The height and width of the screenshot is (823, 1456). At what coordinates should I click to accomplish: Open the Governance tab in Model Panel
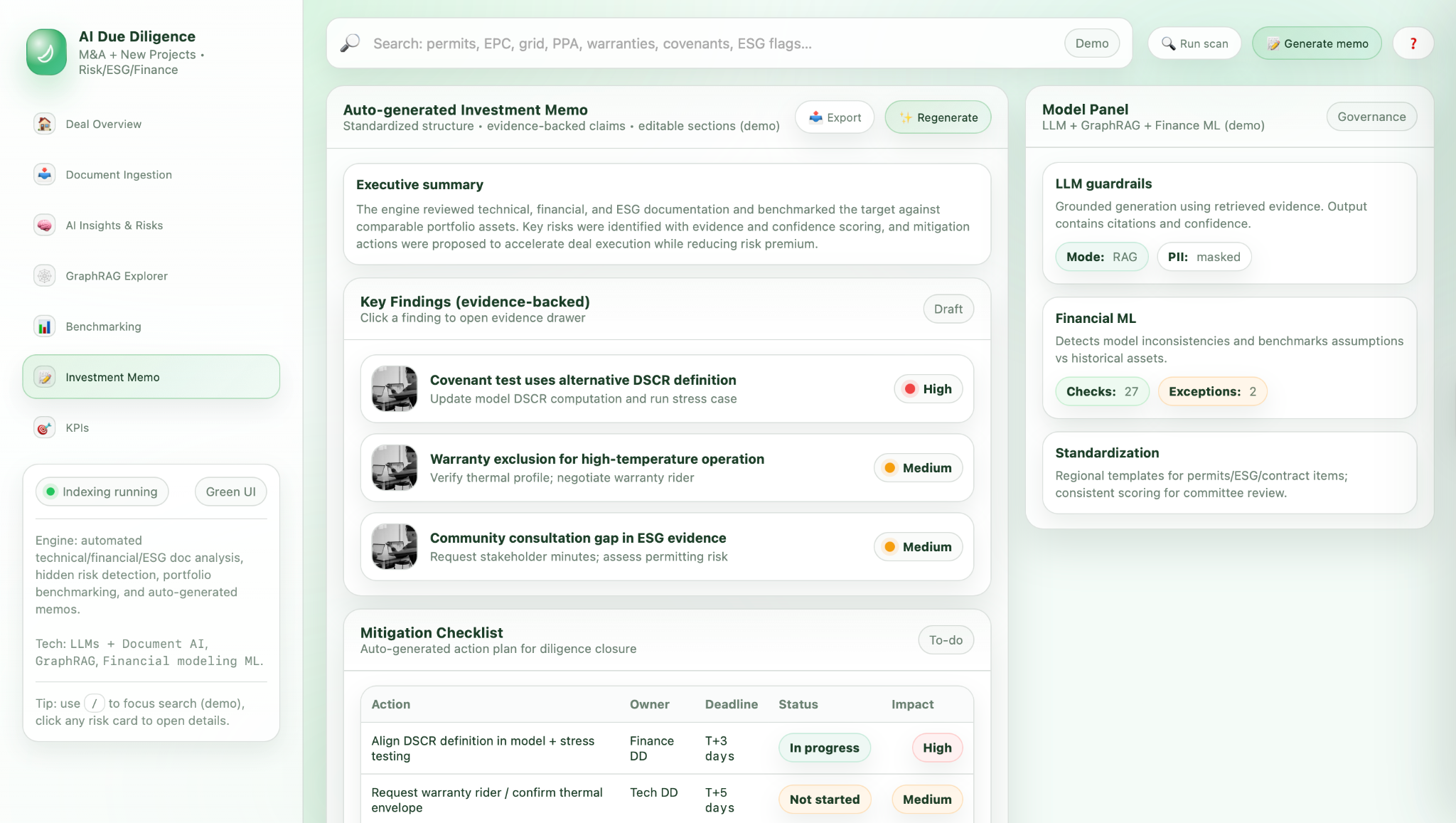(1371, 117)
